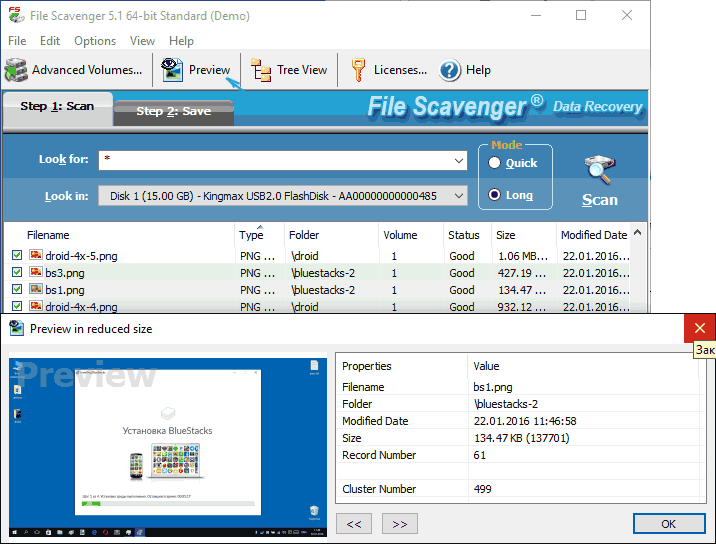Open Licenses key icon
Viewport: 716px width, 544px height.
357,70
